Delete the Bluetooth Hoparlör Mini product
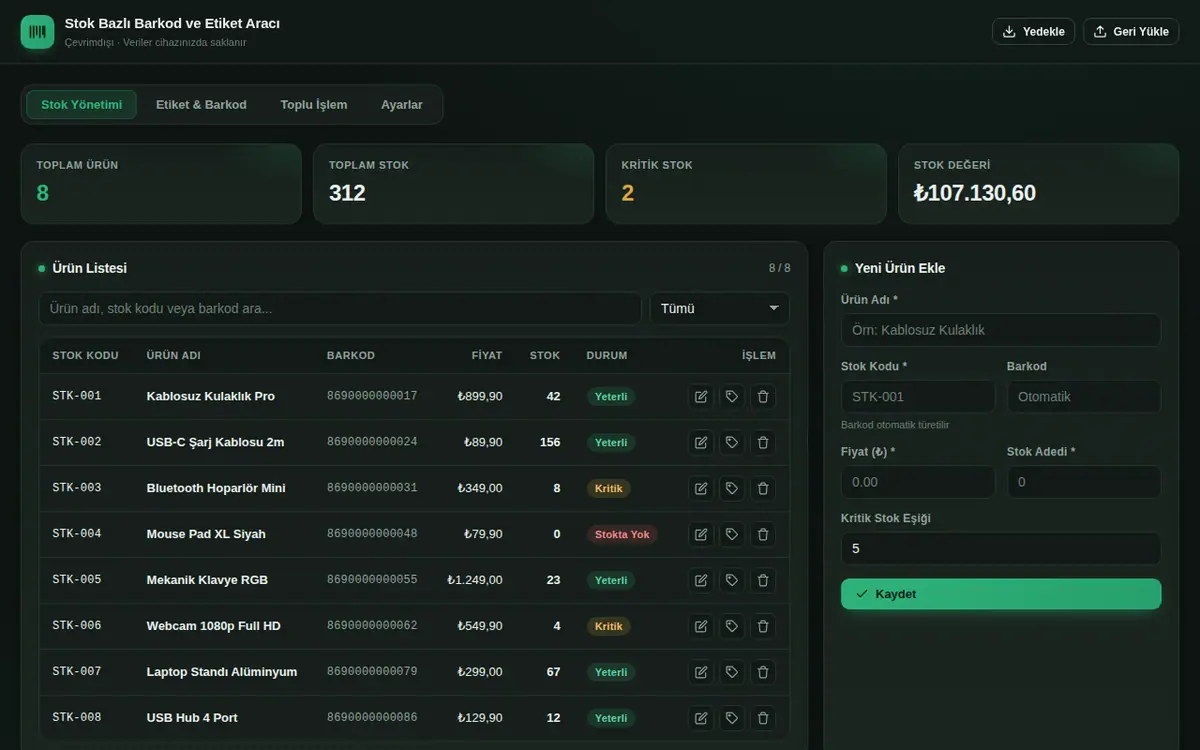The height and width of the screenshot is (750, 1200). [x=763, y=488]
